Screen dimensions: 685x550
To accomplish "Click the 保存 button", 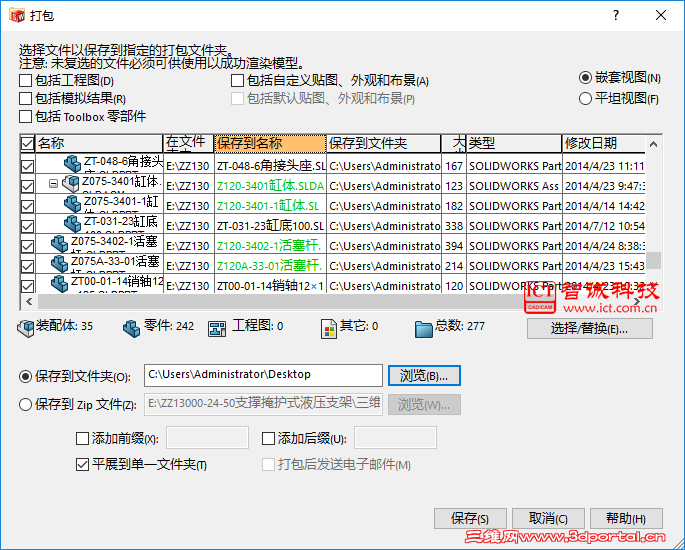I will 470,519.
